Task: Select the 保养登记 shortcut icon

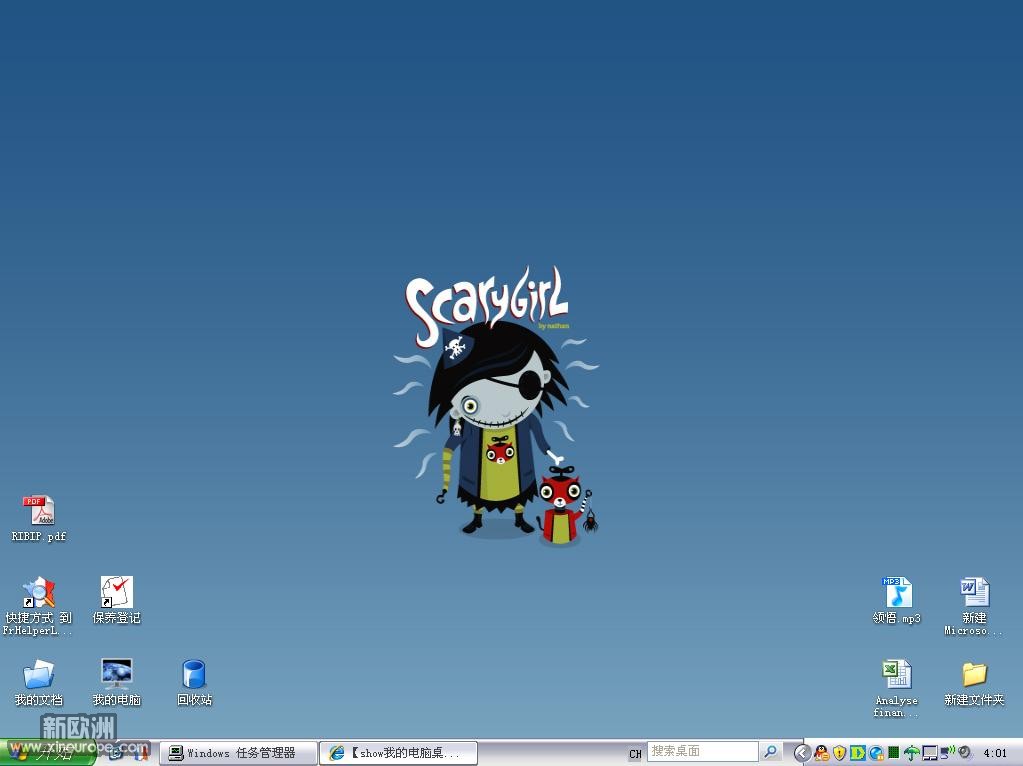Action: tap(117, 592)
